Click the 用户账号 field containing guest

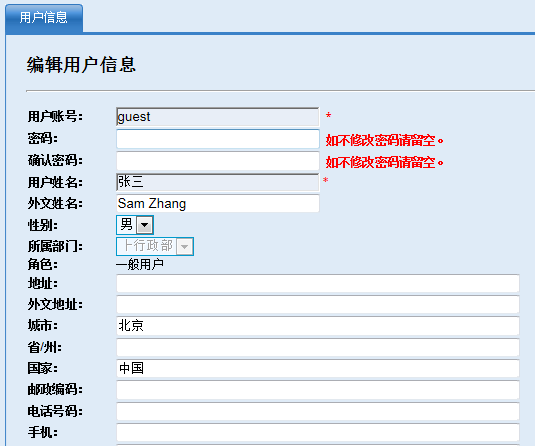coord(218,117)
